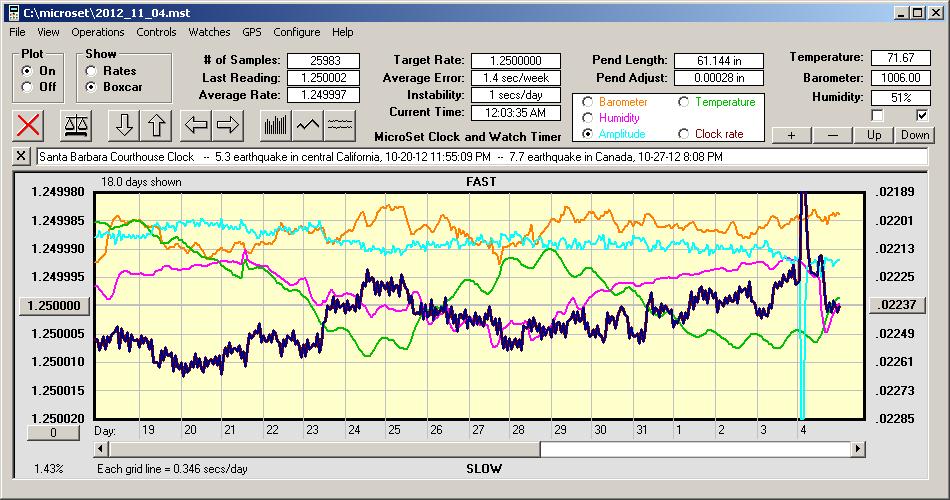
Task: Click the red X delete icon
Action: pyautogui.click(x=30, y=125)
